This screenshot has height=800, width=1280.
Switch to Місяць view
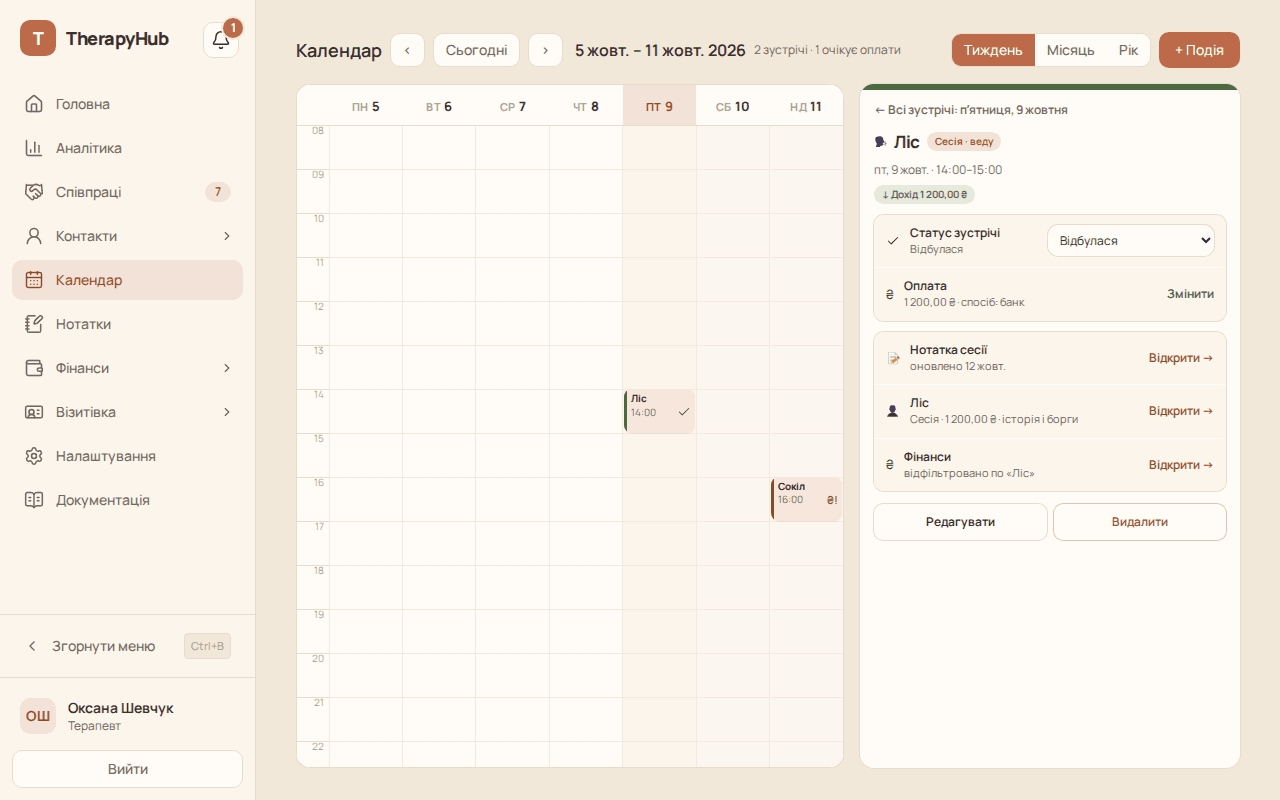[1071, 50]
